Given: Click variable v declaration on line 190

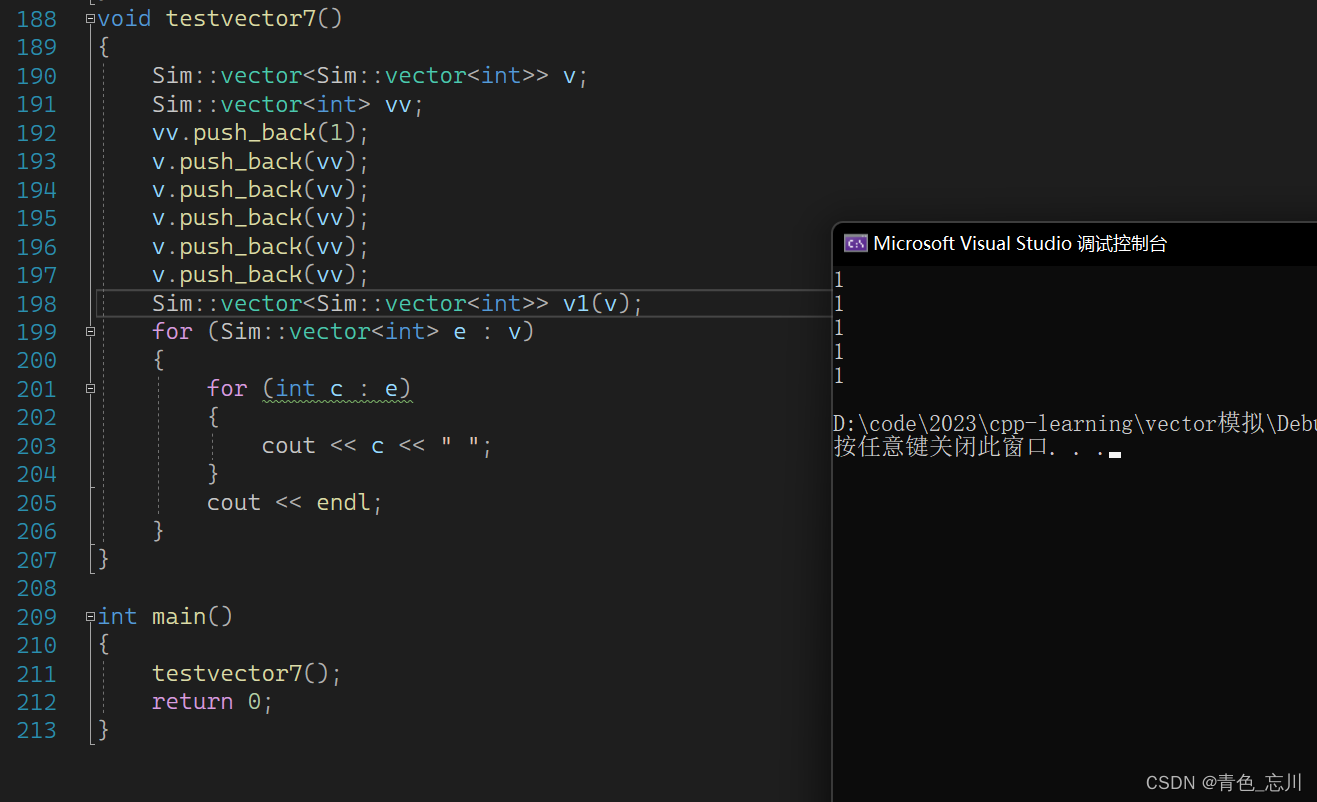Looking at the screenshot, I should point(569,76).
